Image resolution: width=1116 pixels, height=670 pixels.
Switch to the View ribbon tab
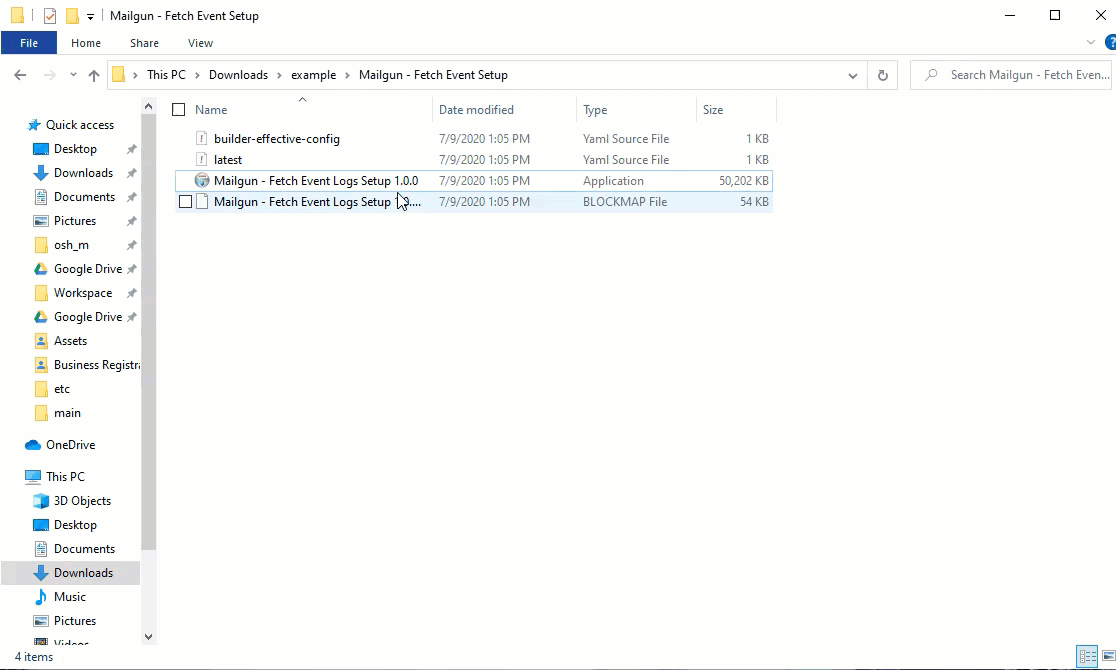200,43
